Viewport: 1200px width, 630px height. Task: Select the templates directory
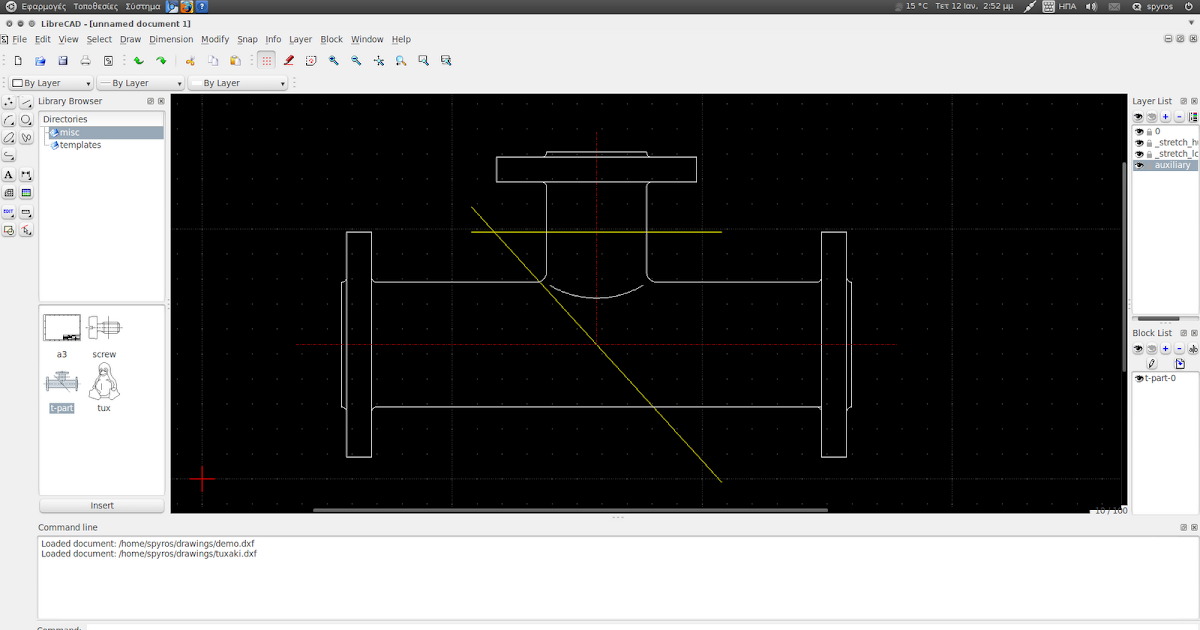(x=80, y=145)
